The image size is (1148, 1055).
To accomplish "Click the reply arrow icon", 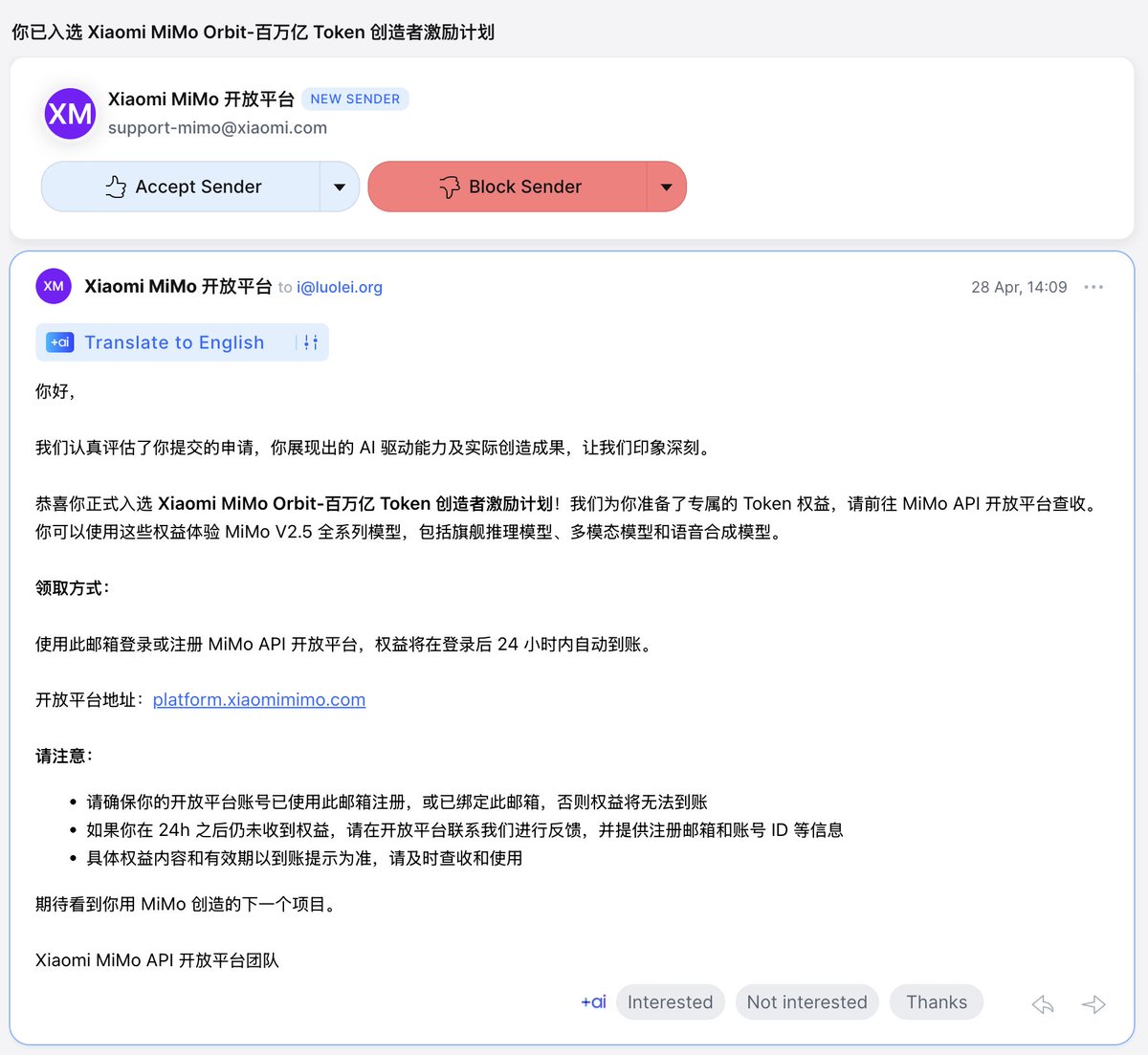I will (x=1043, y=1003).
